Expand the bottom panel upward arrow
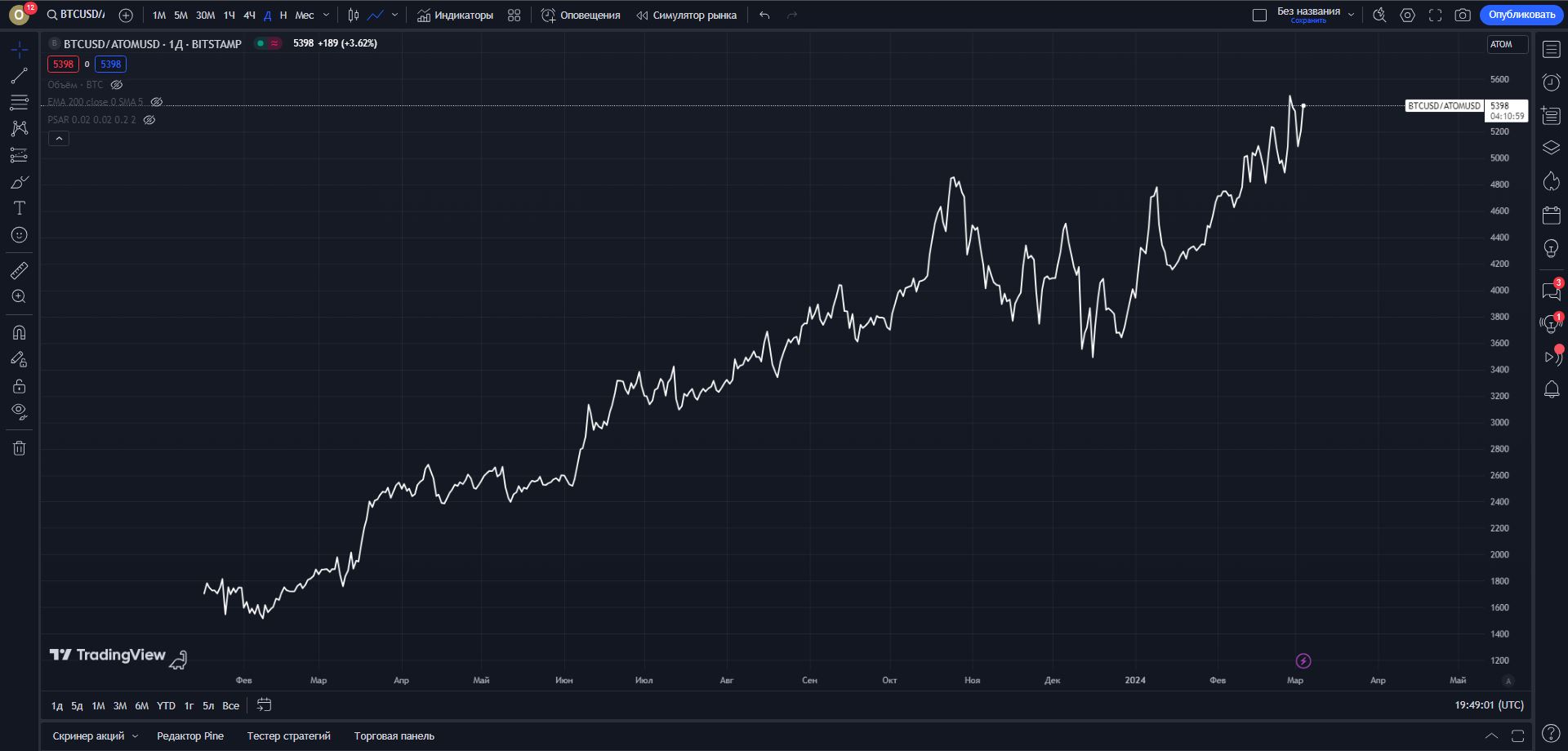 (x=1491, y=735)
